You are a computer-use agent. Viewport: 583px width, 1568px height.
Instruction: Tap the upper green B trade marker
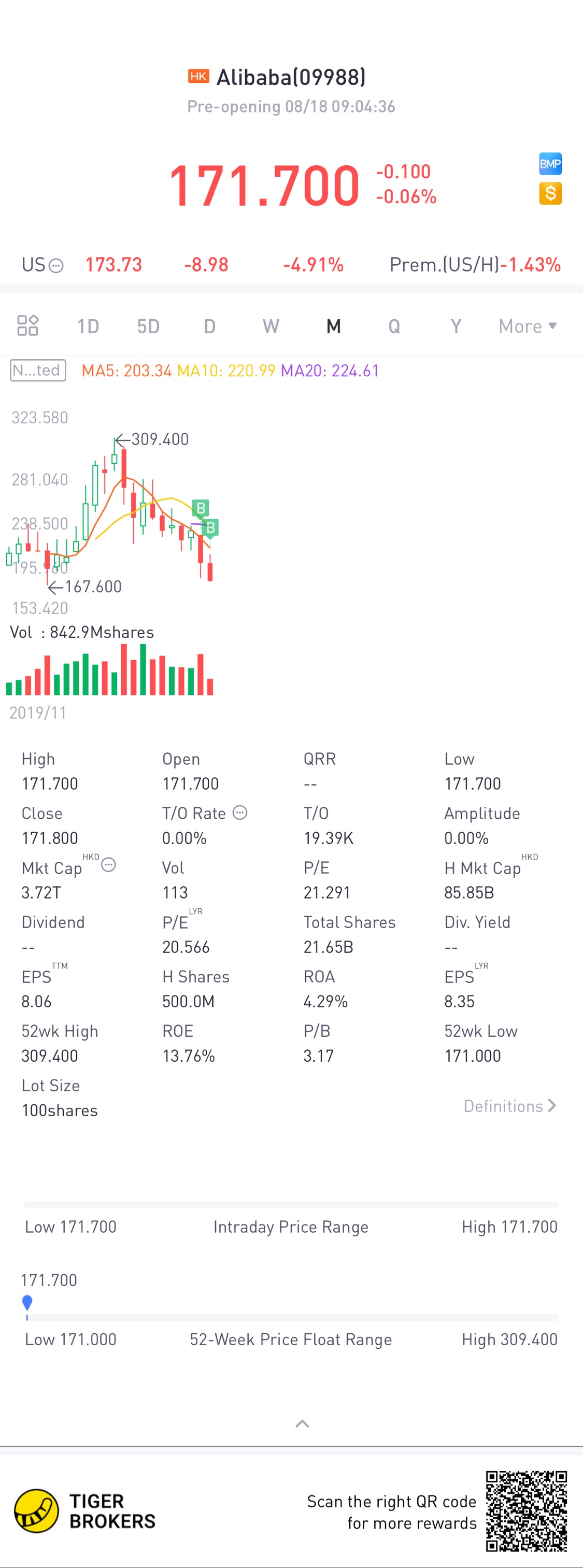pyautogui.click(x=200, y=508)
